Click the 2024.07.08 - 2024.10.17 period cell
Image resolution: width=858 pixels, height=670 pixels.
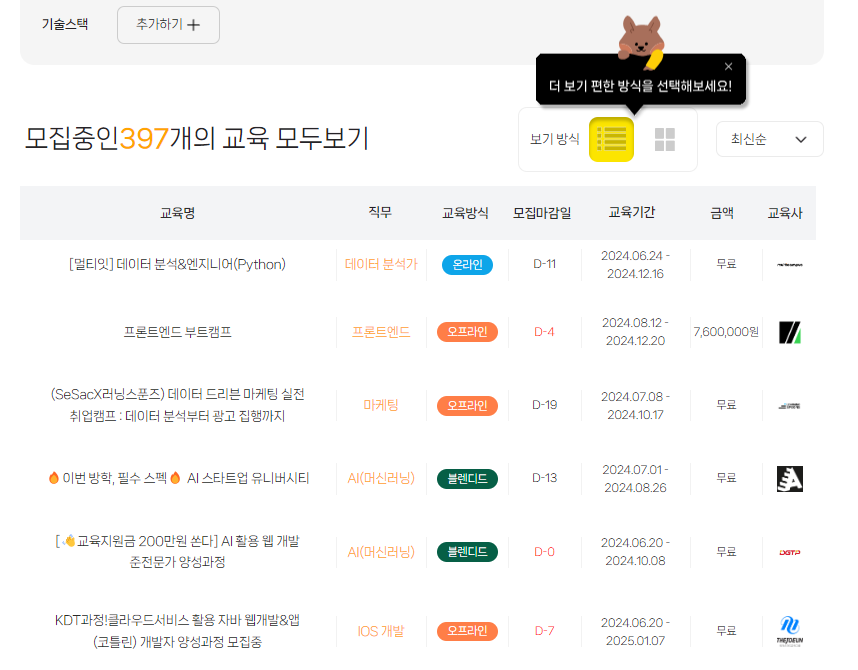(635, 406)
